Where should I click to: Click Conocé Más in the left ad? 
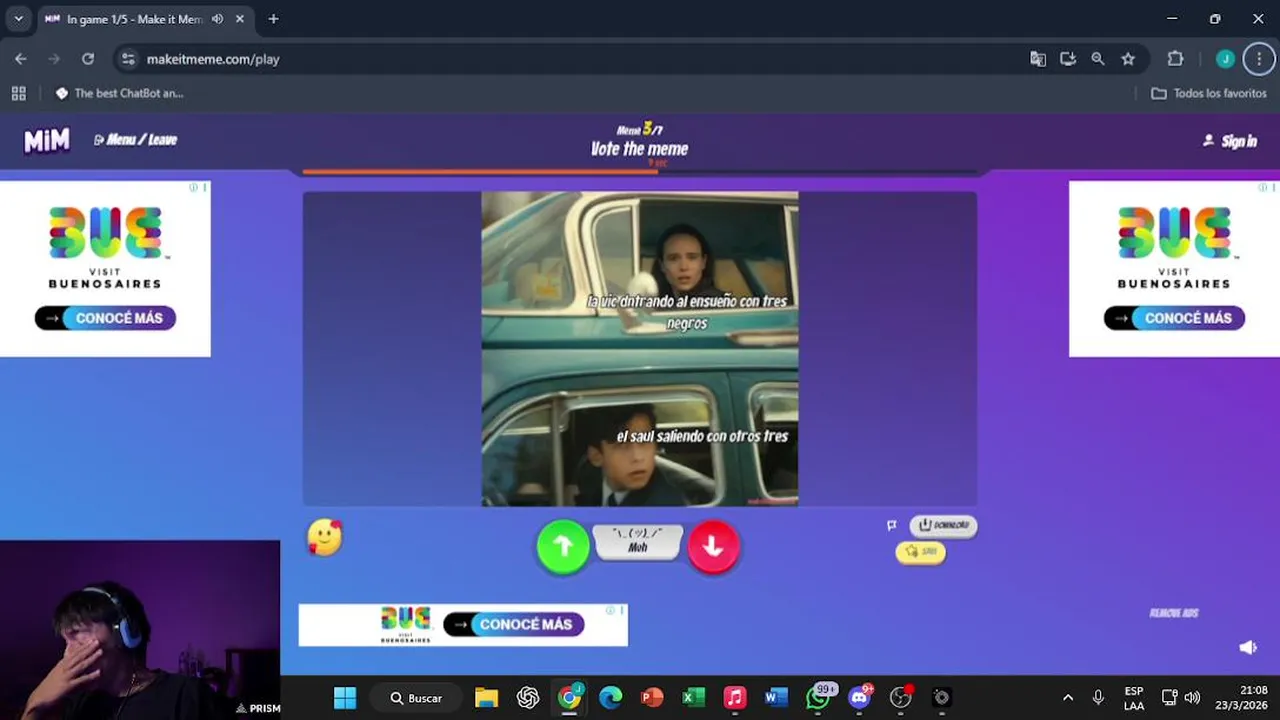(x=105, y=318)
